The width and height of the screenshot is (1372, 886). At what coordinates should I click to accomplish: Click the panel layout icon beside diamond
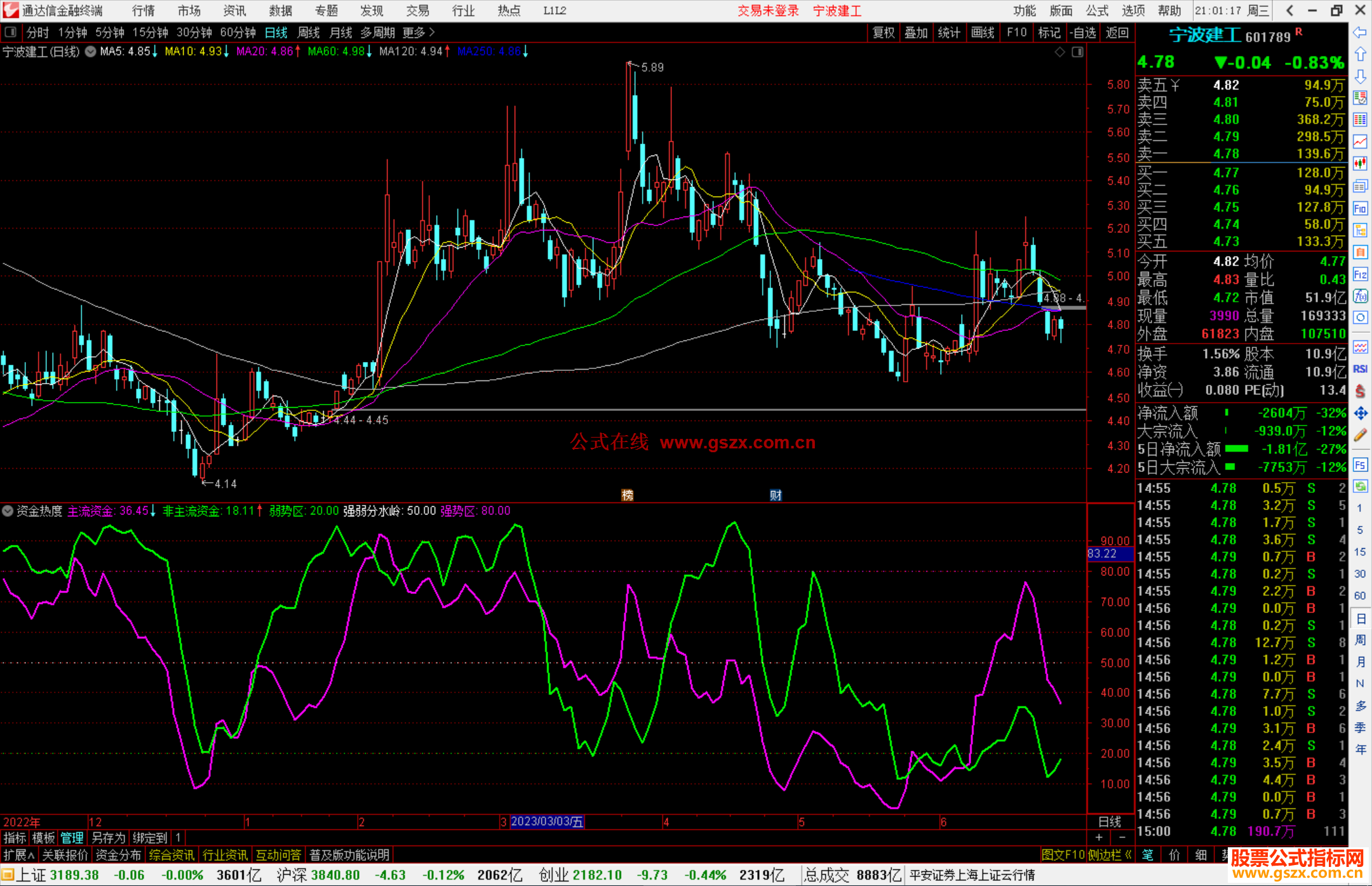click(1077, 52)
